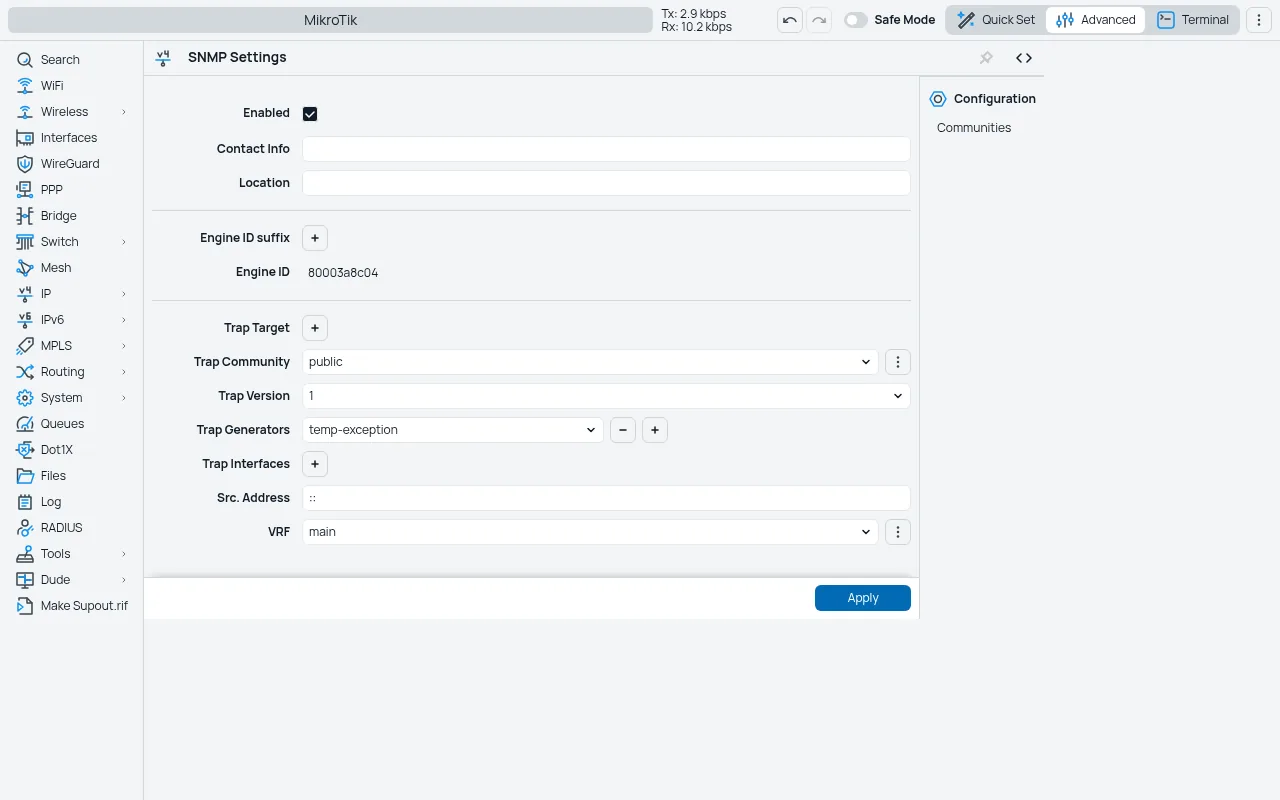
Task: Add a Trap Interfaces entry
Action: [x=315, y=464]
